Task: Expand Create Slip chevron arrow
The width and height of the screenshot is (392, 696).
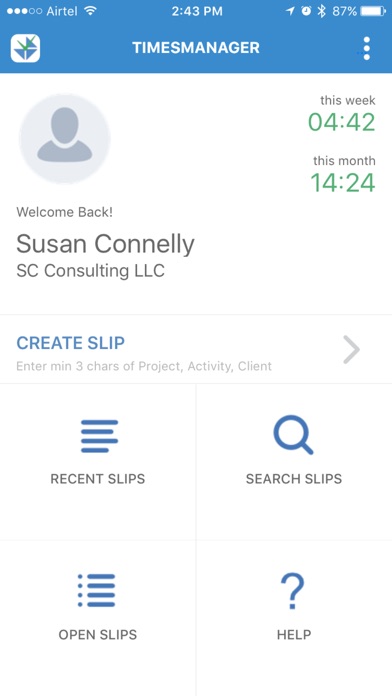Action: pos(352,350)
